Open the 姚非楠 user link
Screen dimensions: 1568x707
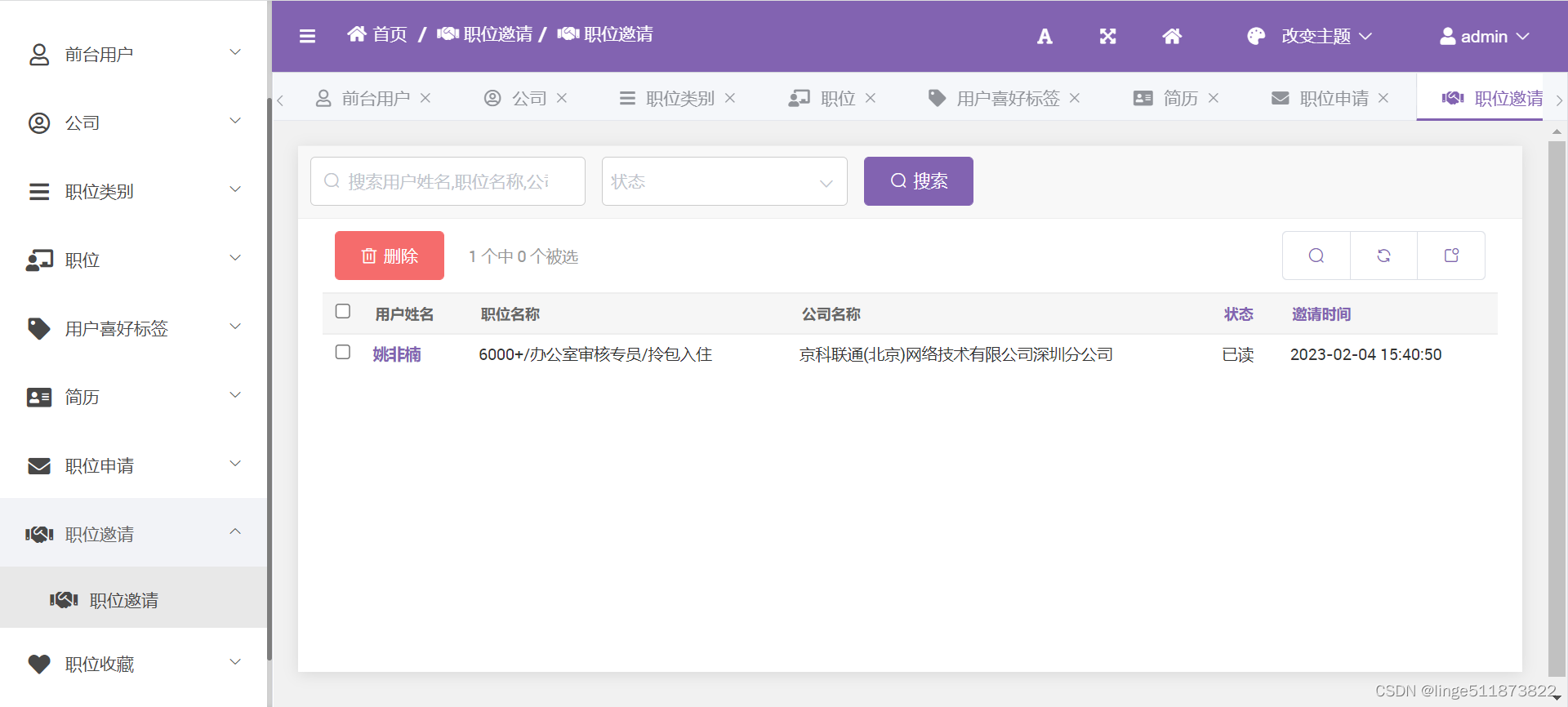tap(397, 354)
